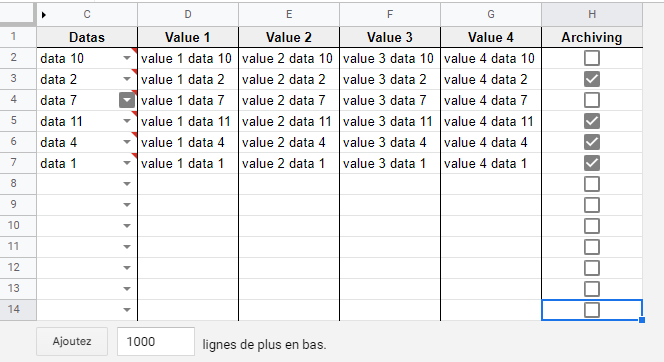The image size is (664, 362).
Task: Uncheck Archiving checkbox in row 7
Action: pyautogui.click(x=592, y=163)
